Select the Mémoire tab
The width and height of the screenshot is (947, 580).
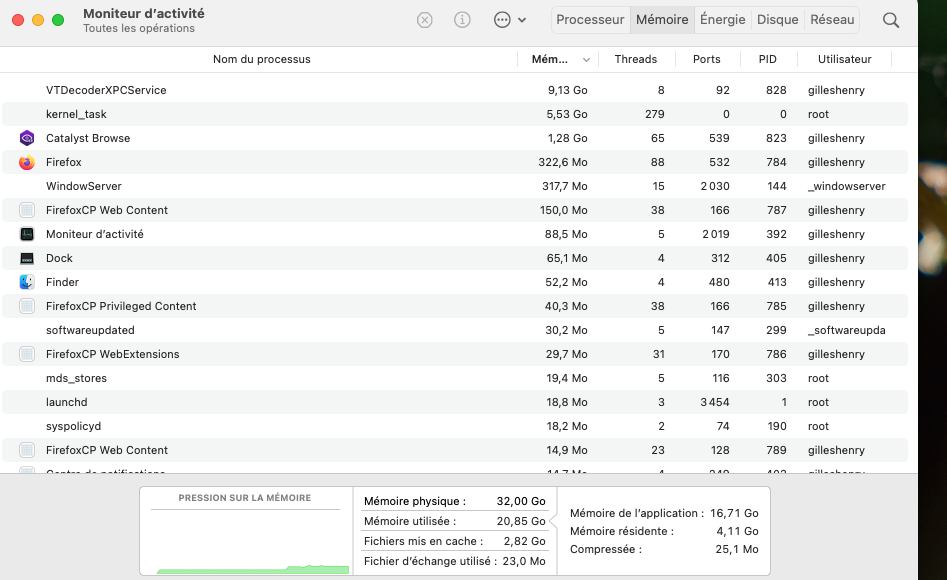pyautogui.click(x=662, y=20)
